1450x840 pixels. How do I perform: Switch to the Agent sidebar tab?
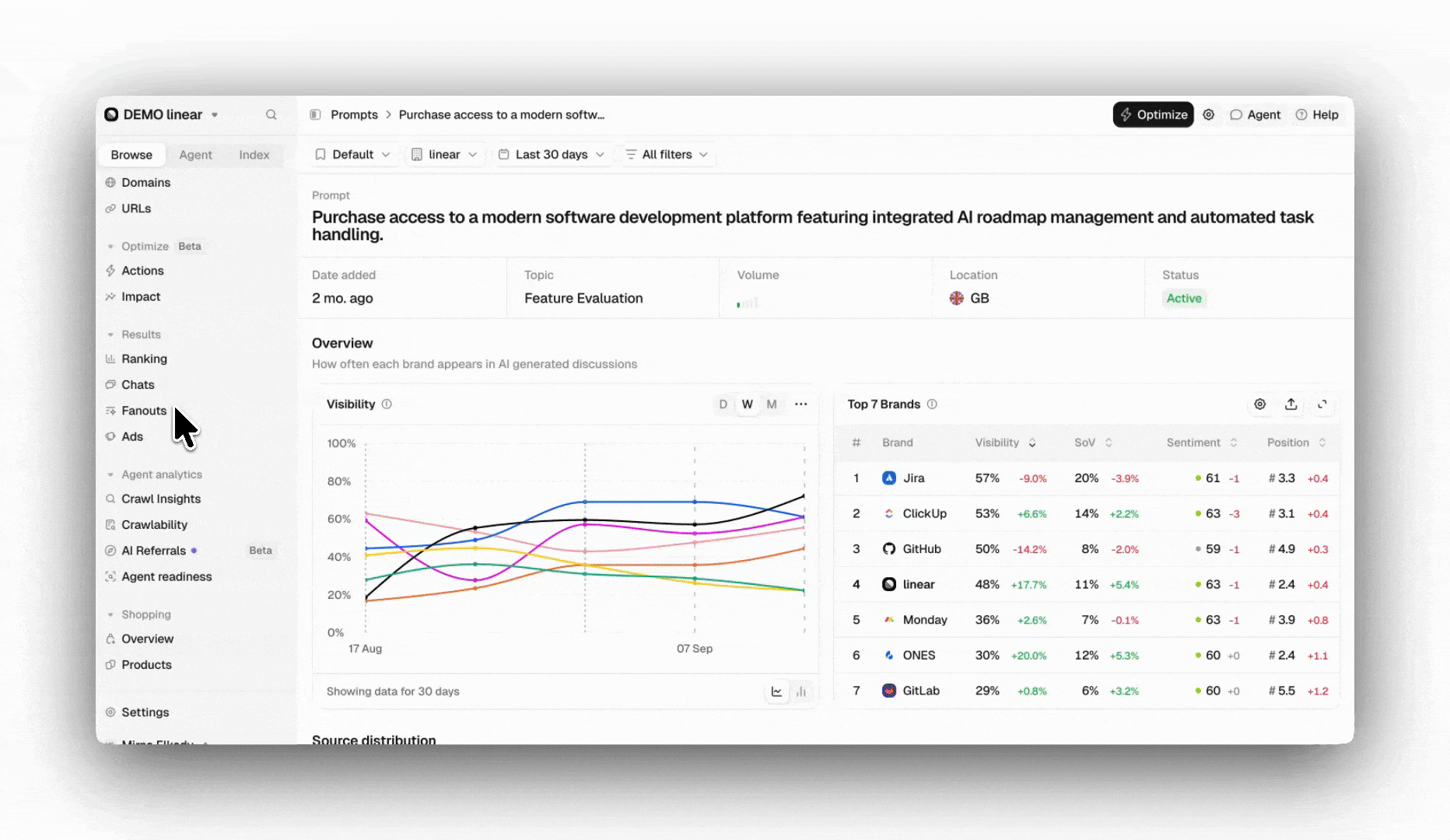(x=195, y=155)
